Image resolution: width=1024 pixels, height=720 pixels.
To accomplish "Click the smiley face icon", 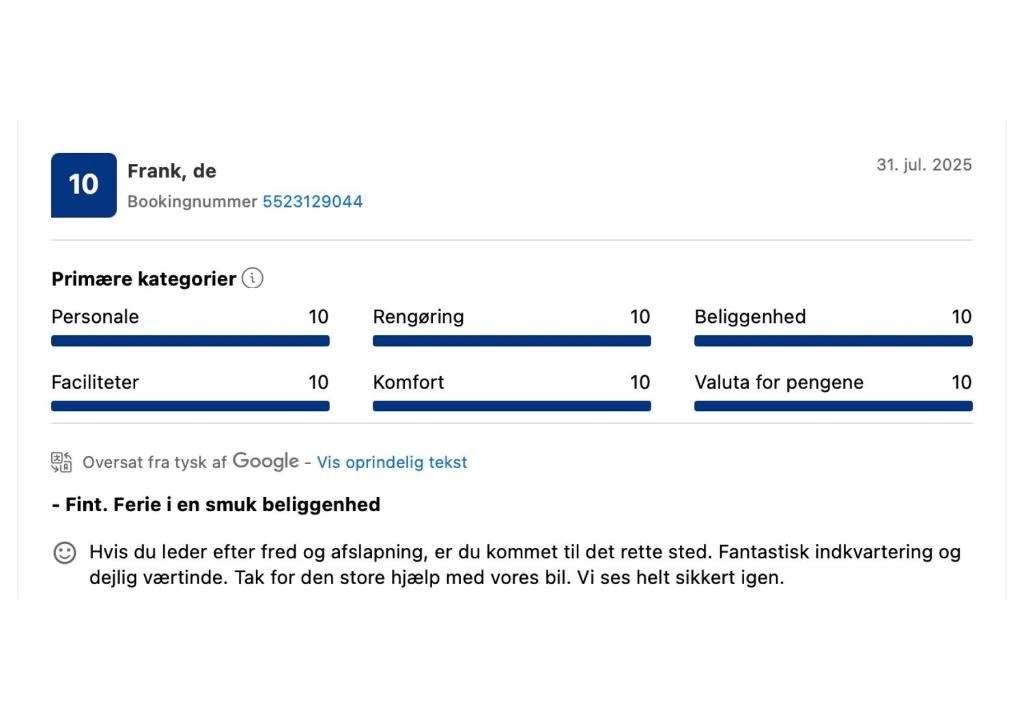I will pos(65,553).
